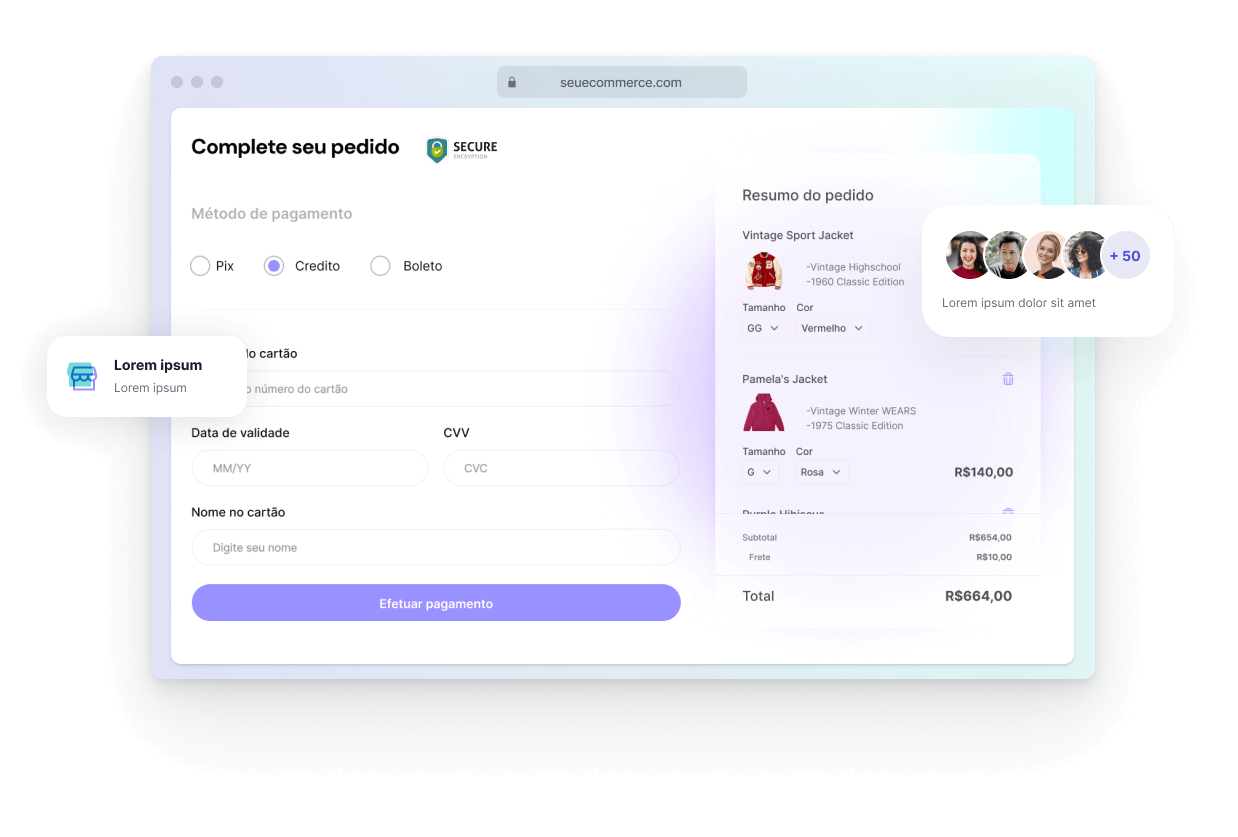This screenshot has width=1238, height=837.
Task: Expand the Rosa color dropdown
Action: click(822, 472)
